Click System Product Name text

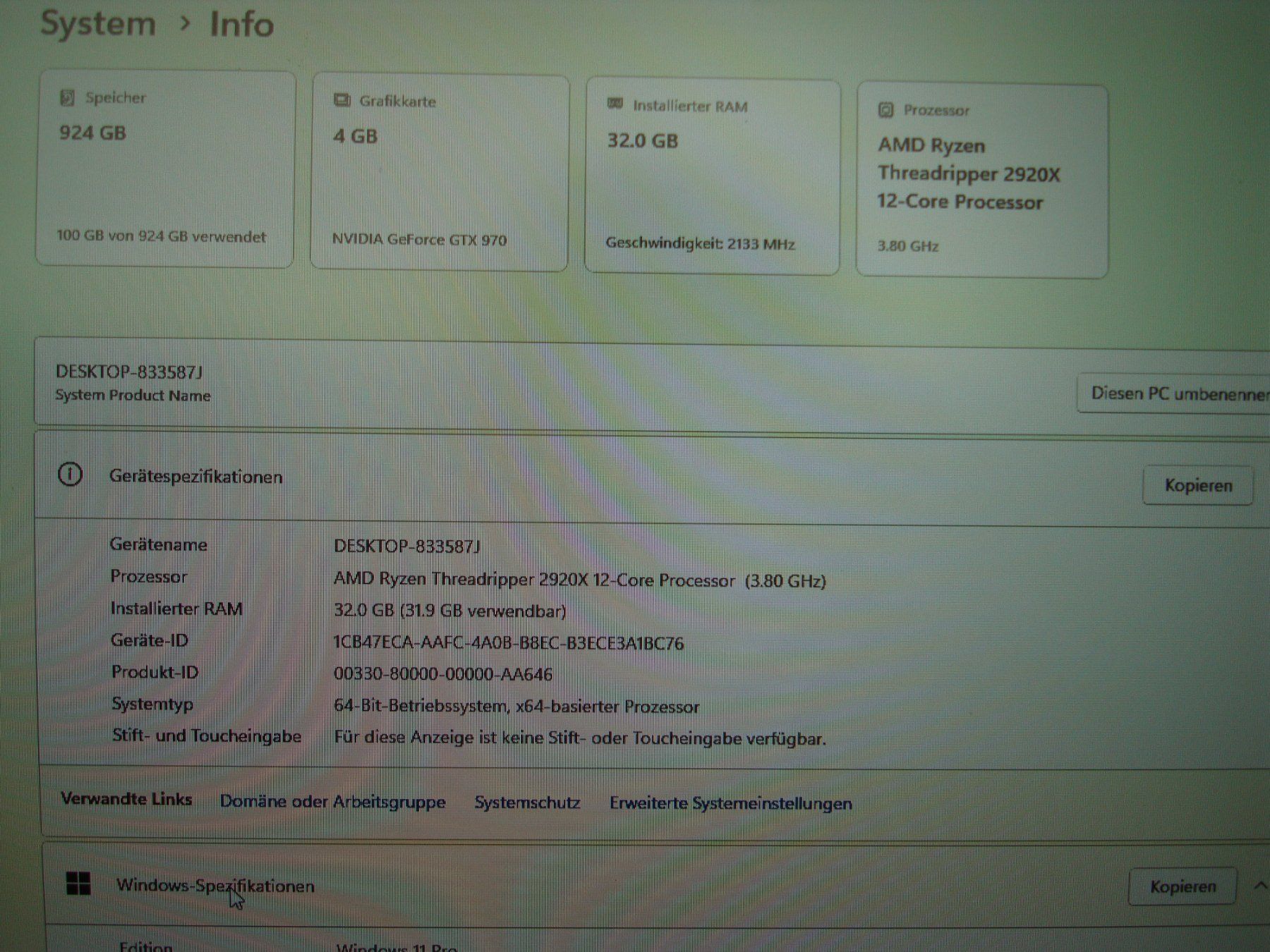[x=133, y=396]
